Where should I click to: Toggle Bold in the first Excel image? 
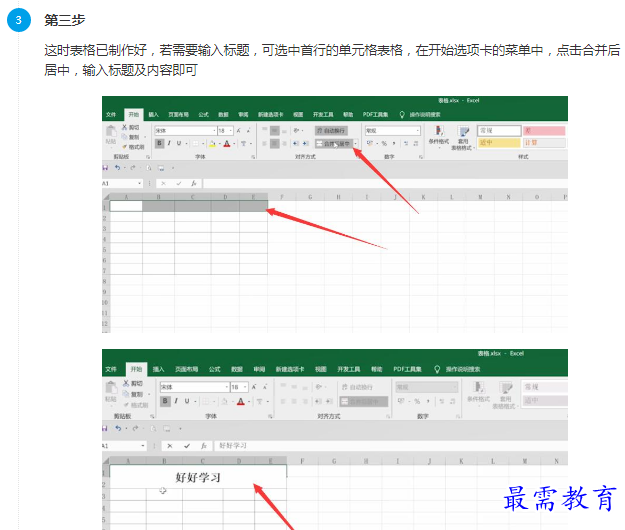pos(159,143)
